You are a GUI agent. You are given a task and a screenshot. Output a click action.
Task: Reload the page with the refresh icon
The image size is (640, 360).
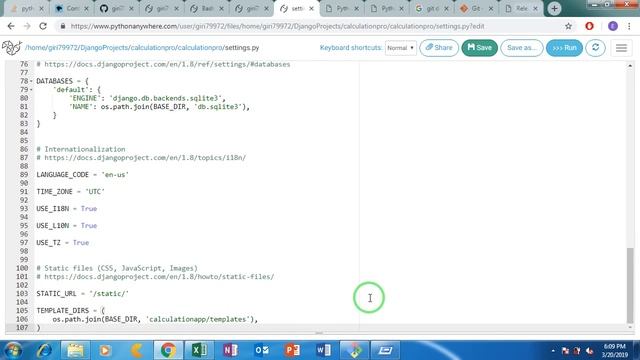tap(43, 26)
